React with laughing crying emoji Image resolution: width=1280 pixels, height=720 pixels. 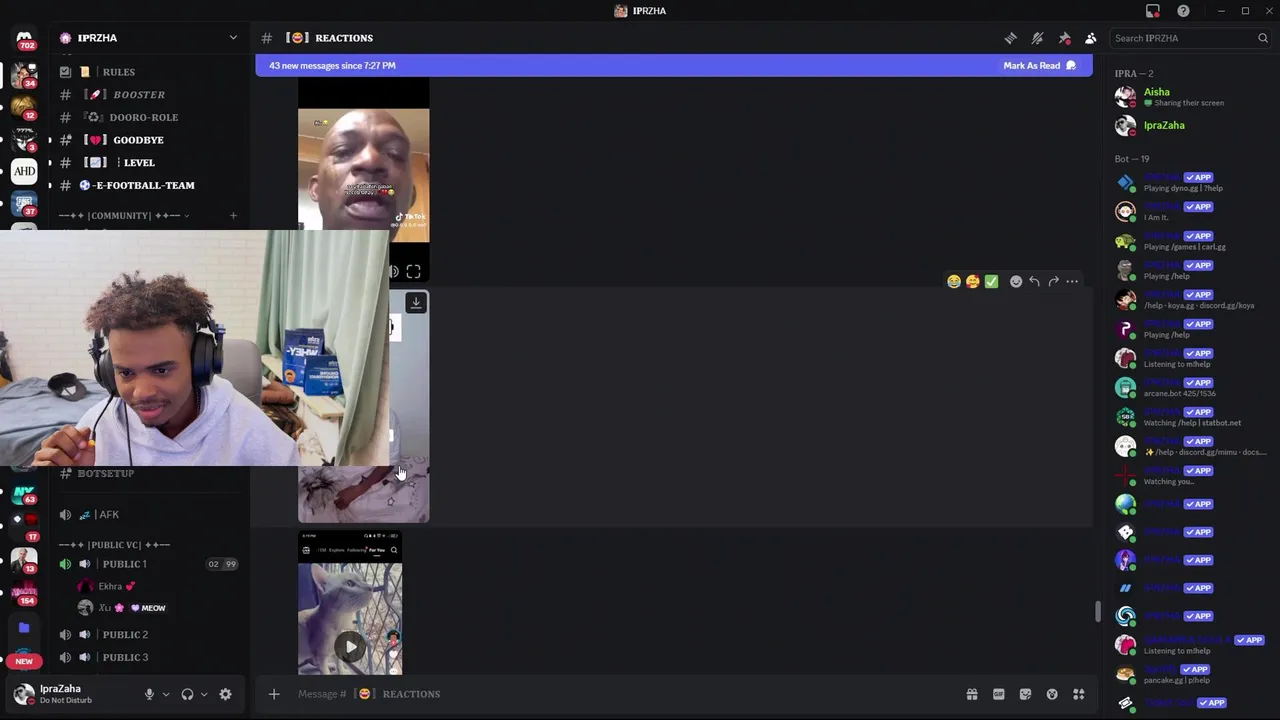click(954, 282)
